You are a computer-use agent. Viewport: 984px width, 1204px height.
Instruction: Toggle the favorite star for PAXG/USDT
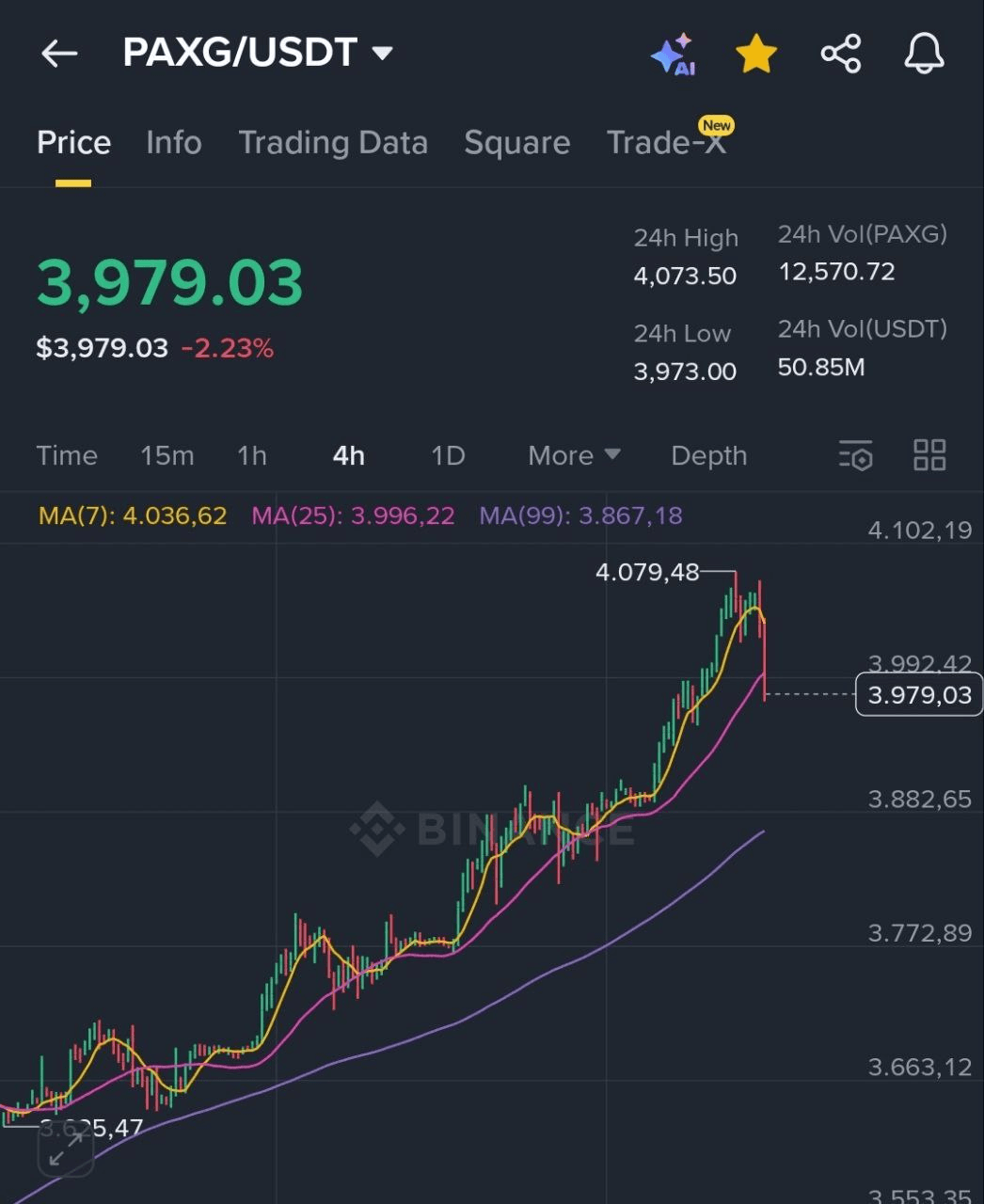click(756, 55)
